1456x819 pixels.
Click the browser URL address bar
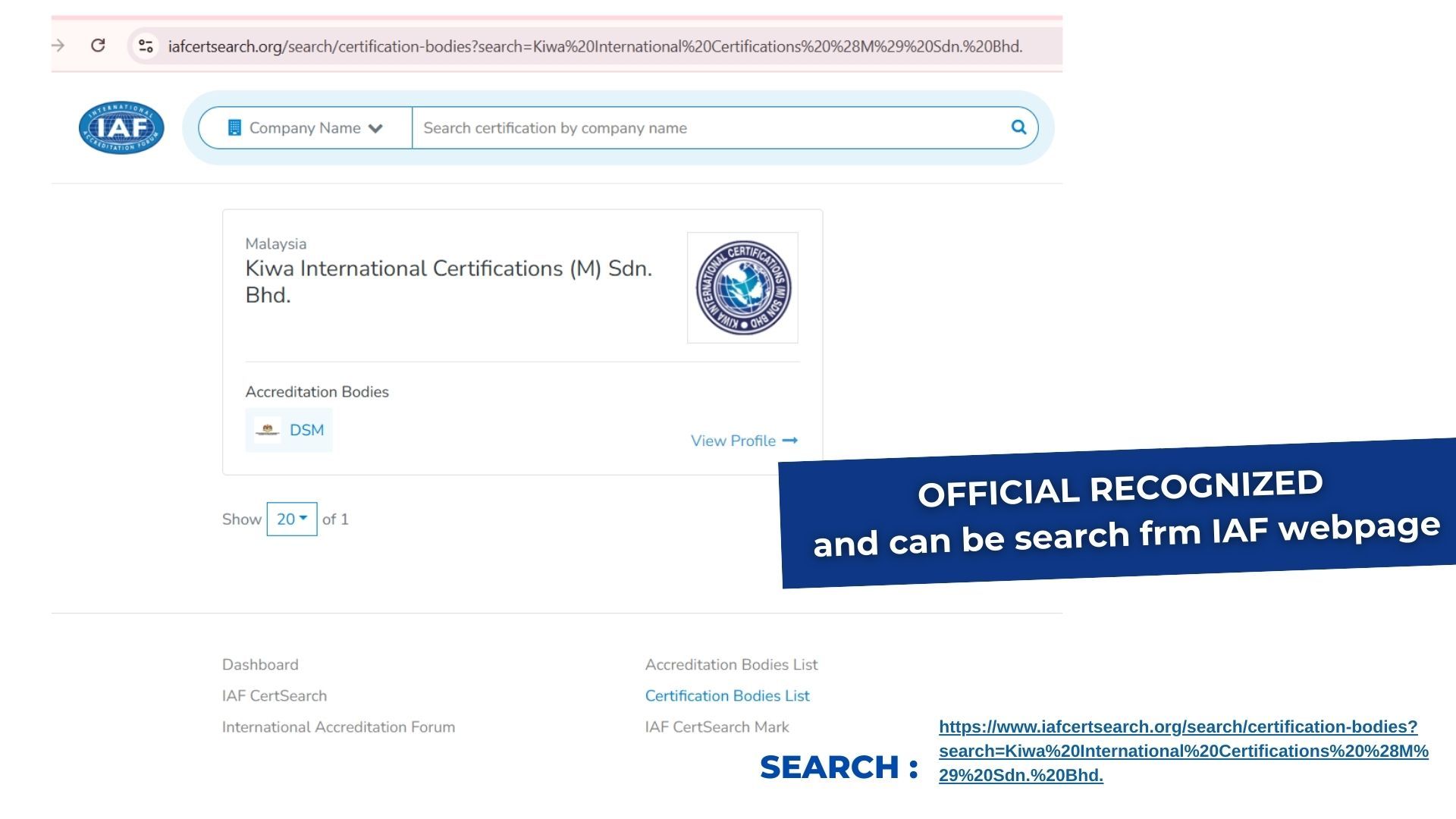click(x=595, y=46)
